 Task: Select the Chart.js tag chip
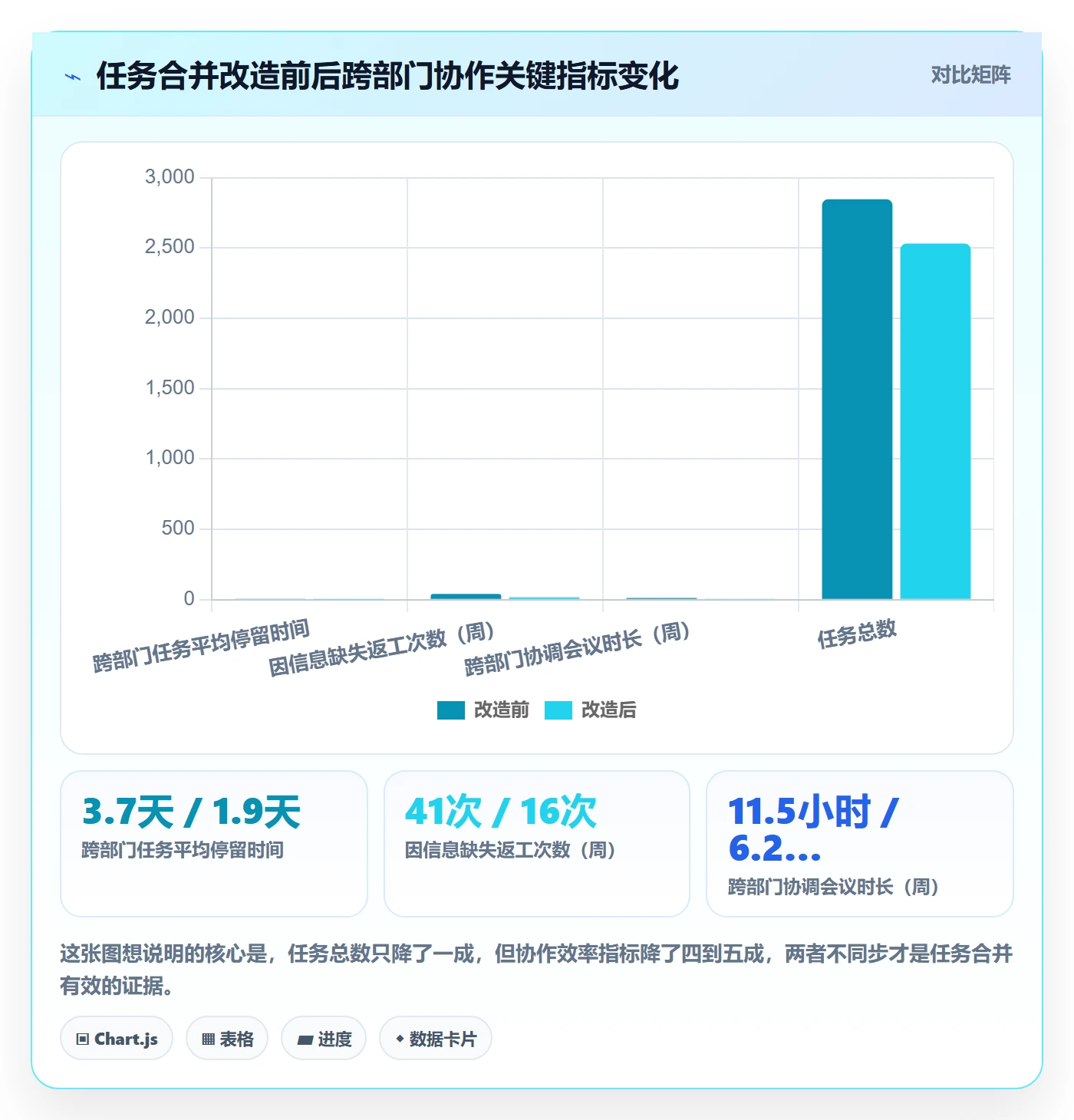click(117, 1039)
